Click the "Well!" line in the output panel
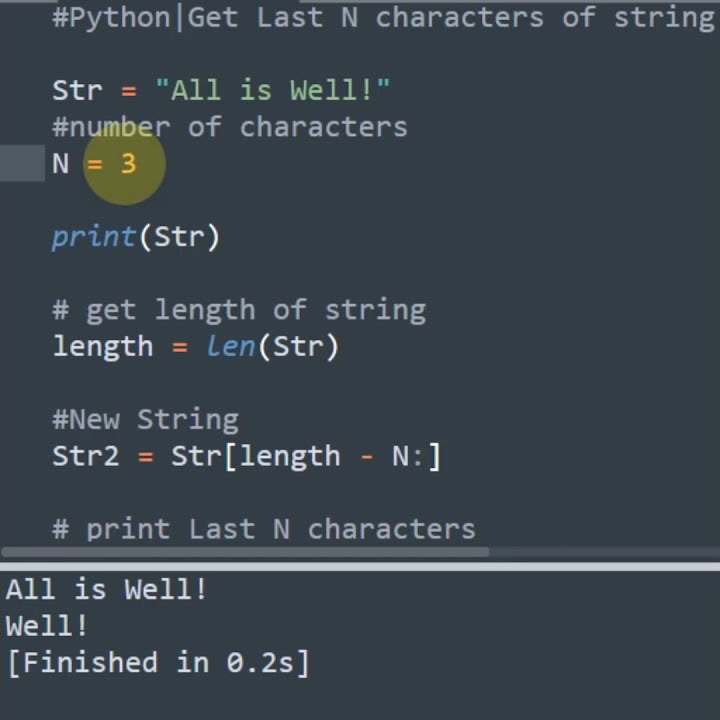720x720 pixels. tap(47, 627)
